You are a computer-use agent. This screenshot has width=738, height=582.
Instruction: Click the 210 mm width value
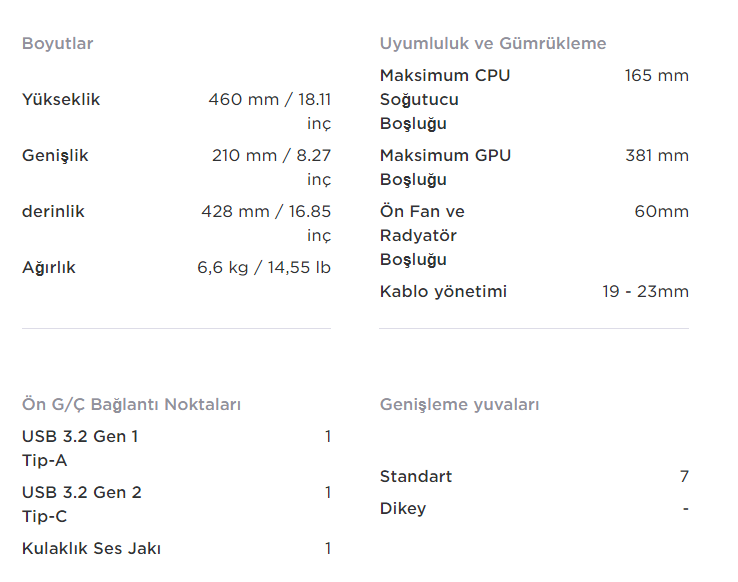(x=270, y=156)
